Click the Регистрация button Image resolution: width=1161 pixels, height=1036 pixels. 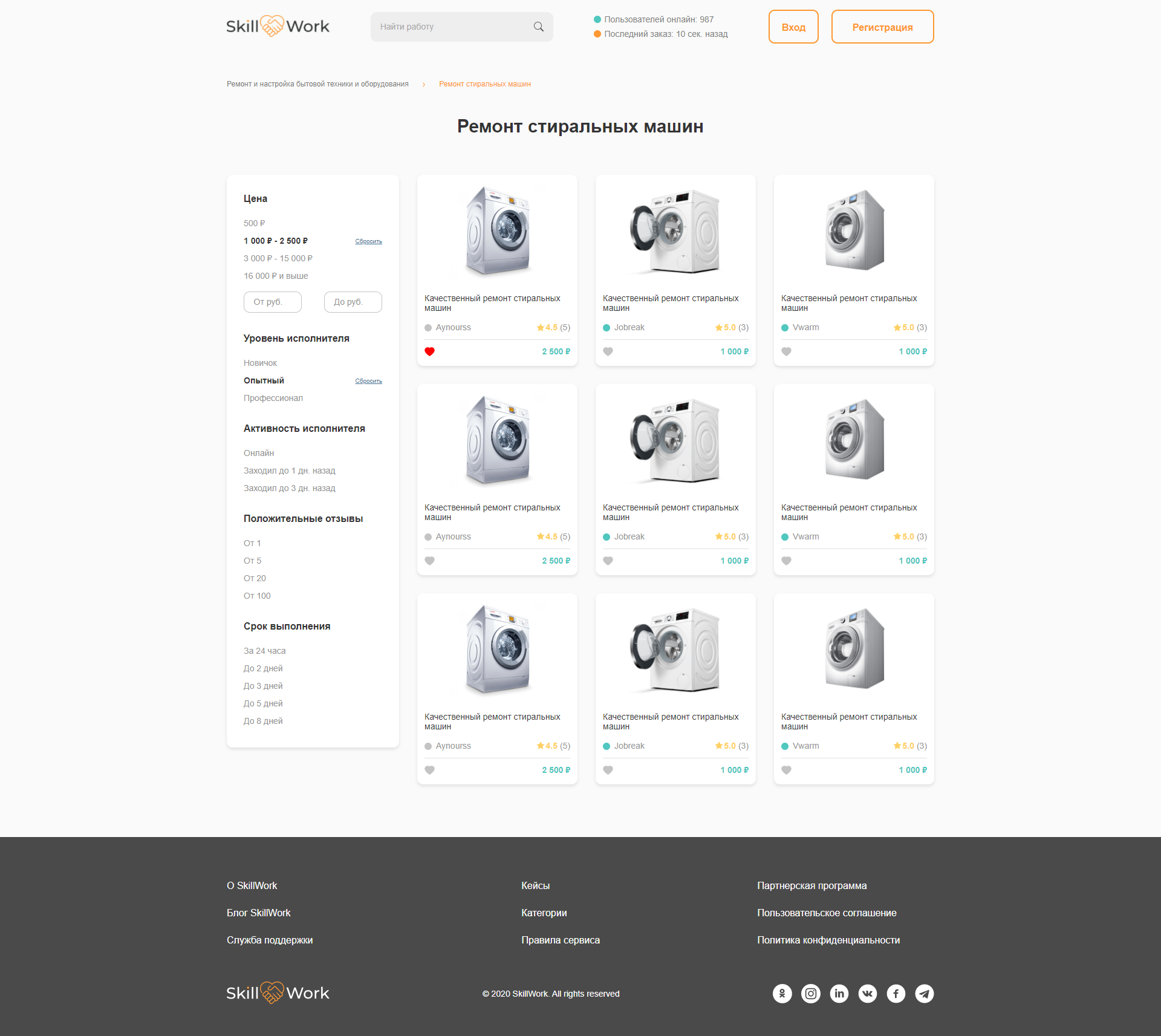882,27
